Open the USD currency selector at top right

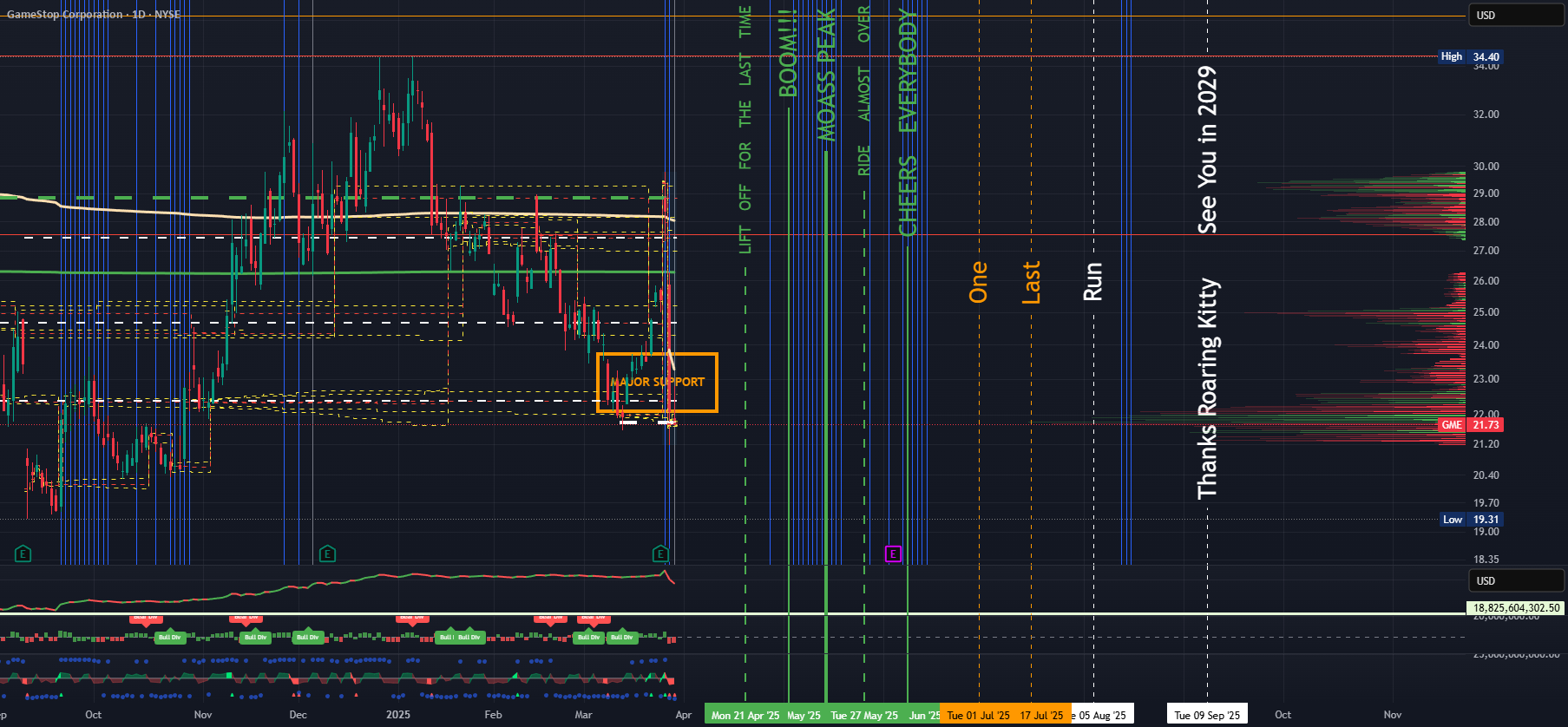(1515, 15)
